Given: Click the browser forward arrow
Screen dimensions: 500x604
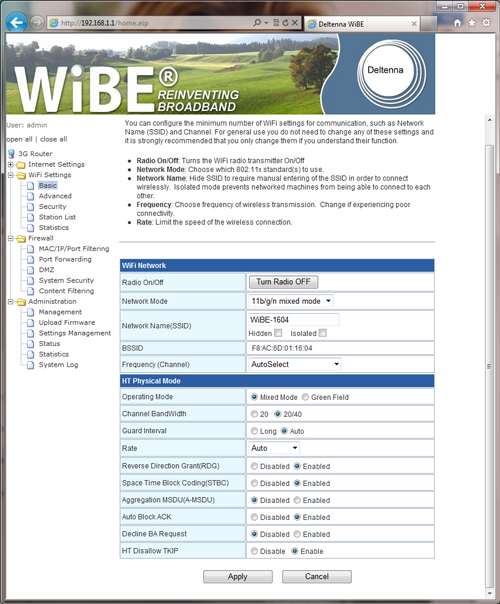Looking at the screenshot, I should coord(37,23).
